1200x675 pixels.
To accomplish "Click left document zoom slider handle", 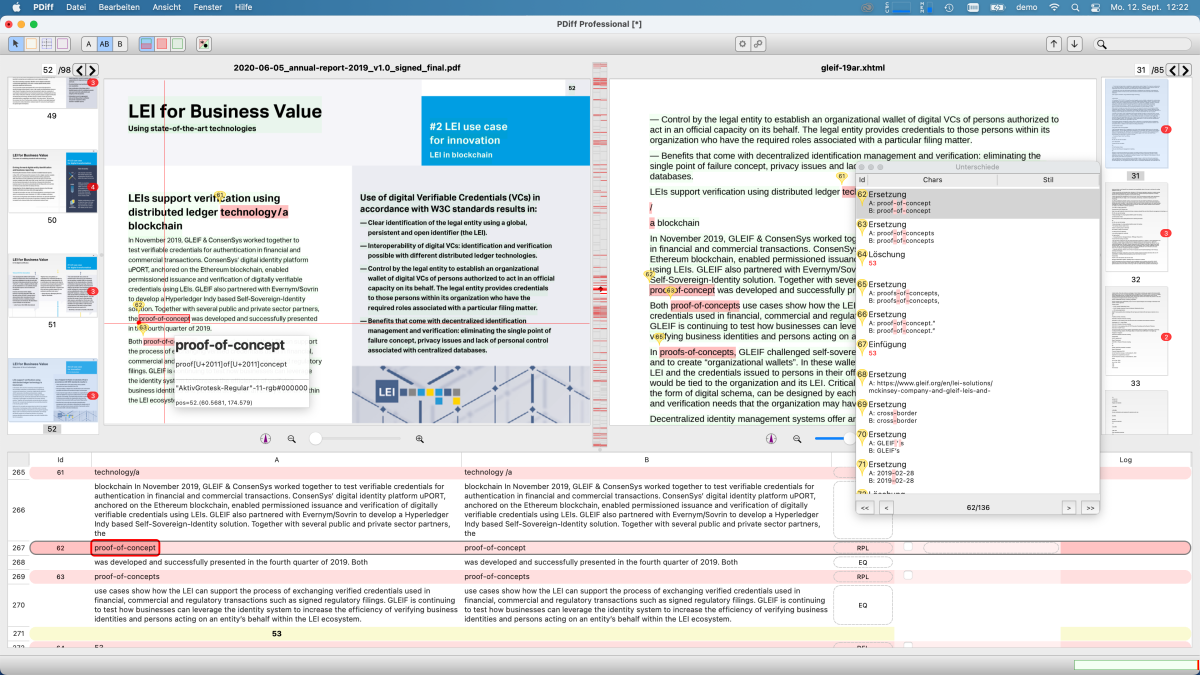I will pyautogui.click(x=315, y=439).
